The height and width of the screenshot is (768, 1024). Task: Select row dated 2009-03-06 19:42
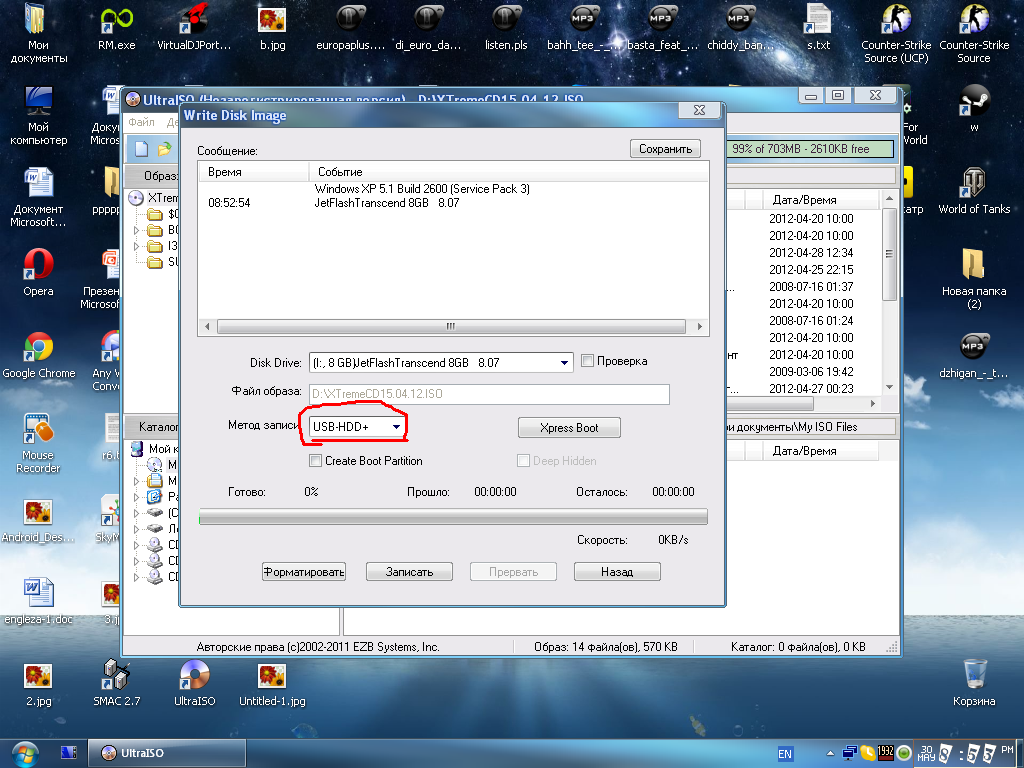click(x=811, y=372)
